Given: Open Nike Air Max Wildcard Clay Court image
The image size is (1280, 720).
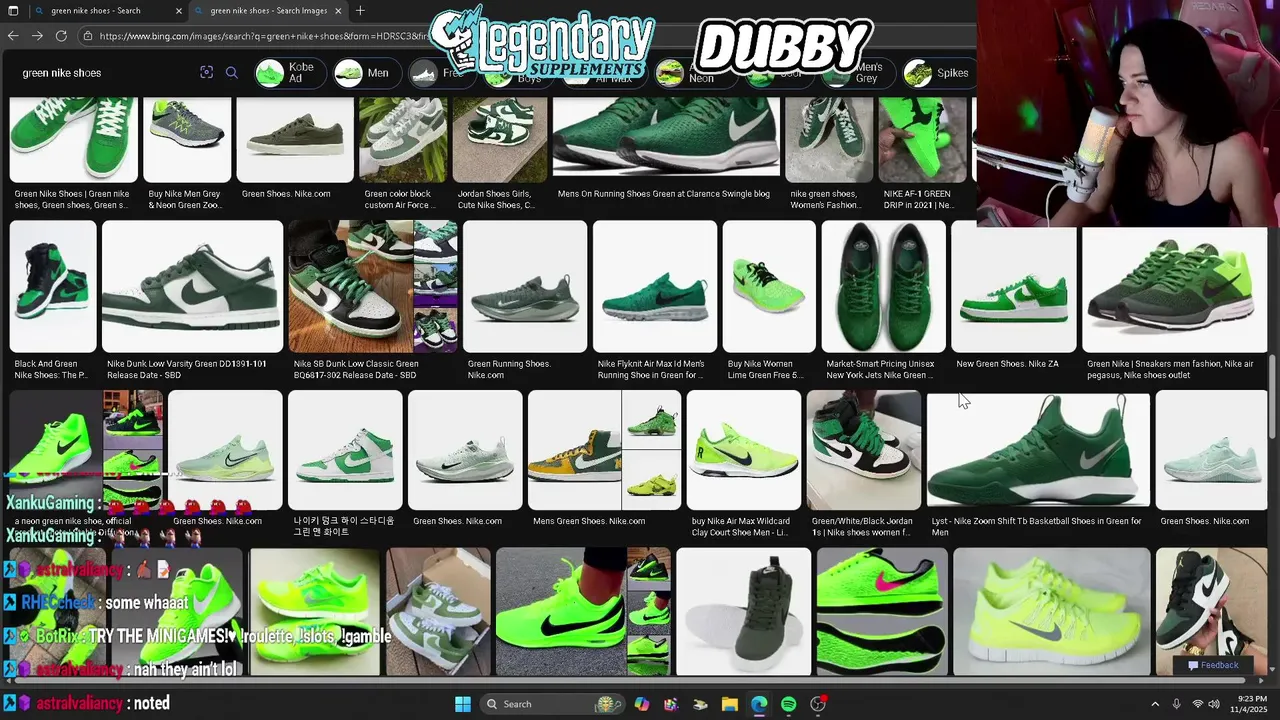Looking at the screenshot, I should [744, 450].
